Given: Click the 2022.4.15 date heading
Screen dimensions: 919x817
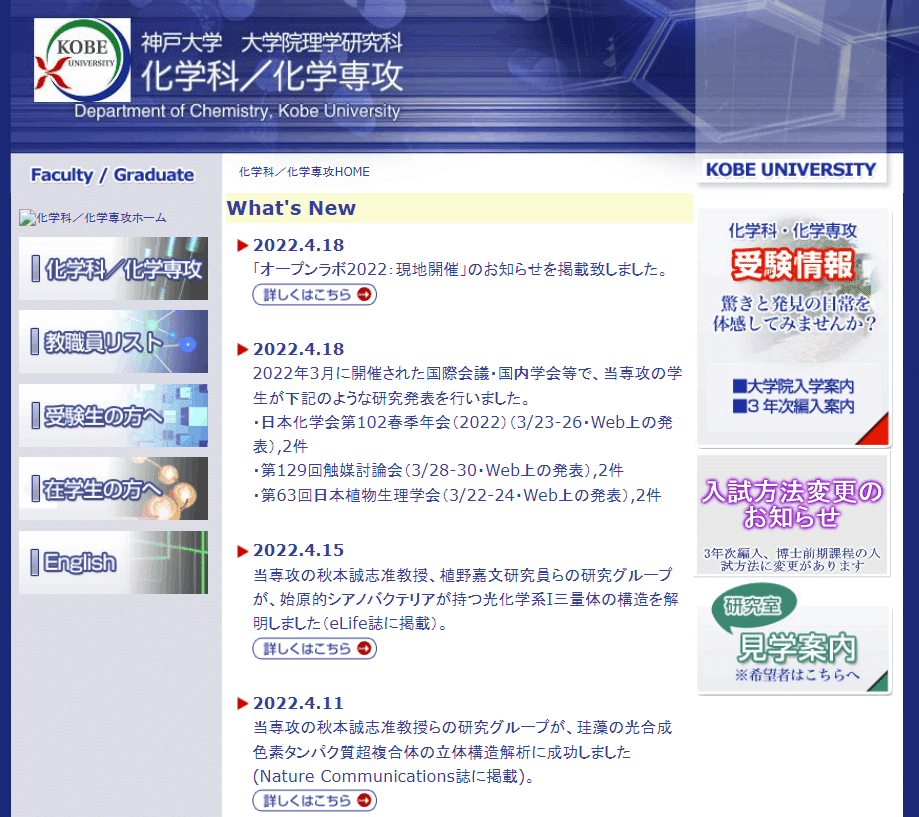Looking at the screenshot, I should point(298,550).
